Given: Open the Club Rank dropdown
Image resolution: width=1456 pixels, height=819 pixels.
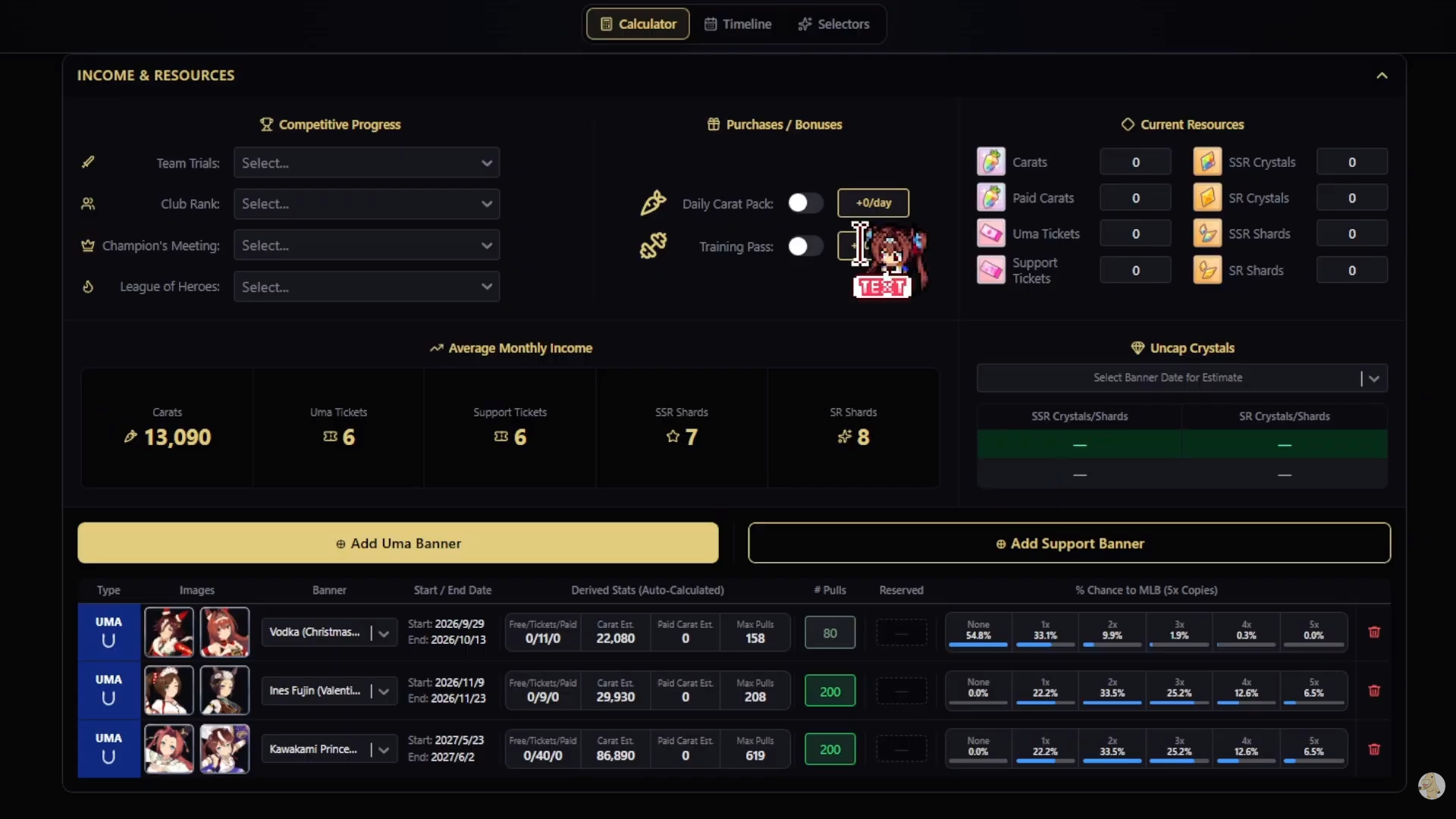Looking at the screenshot, I should click(x=366, y=204).
